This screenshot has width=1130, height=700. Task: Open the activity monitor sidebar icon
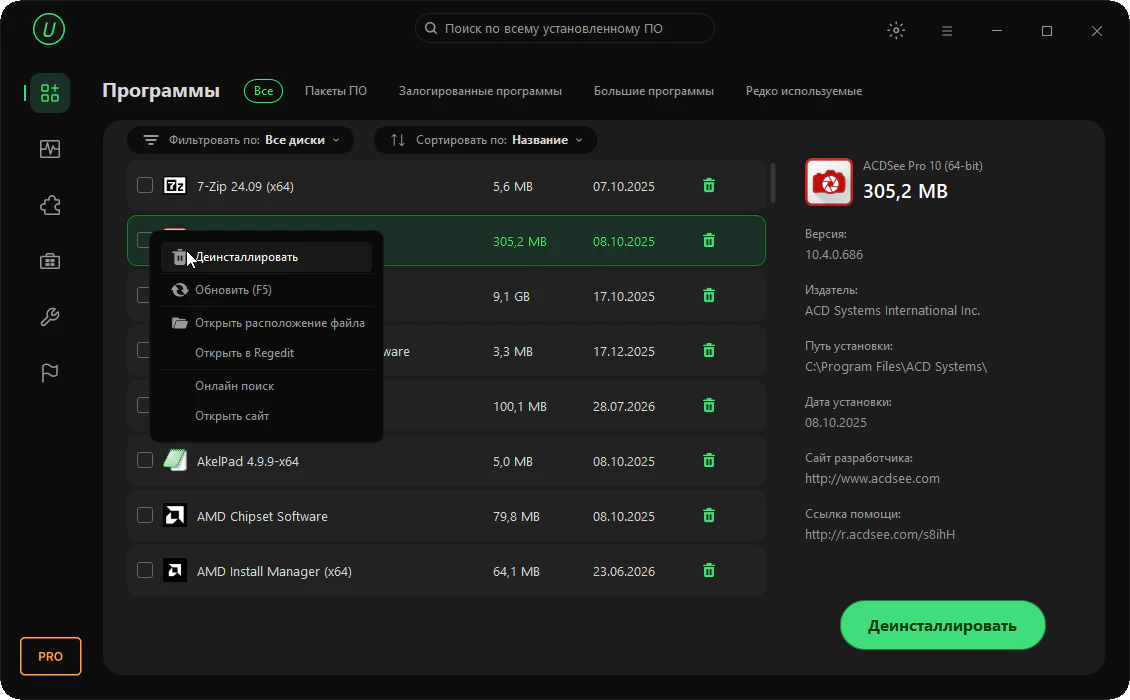click(50, 149)
